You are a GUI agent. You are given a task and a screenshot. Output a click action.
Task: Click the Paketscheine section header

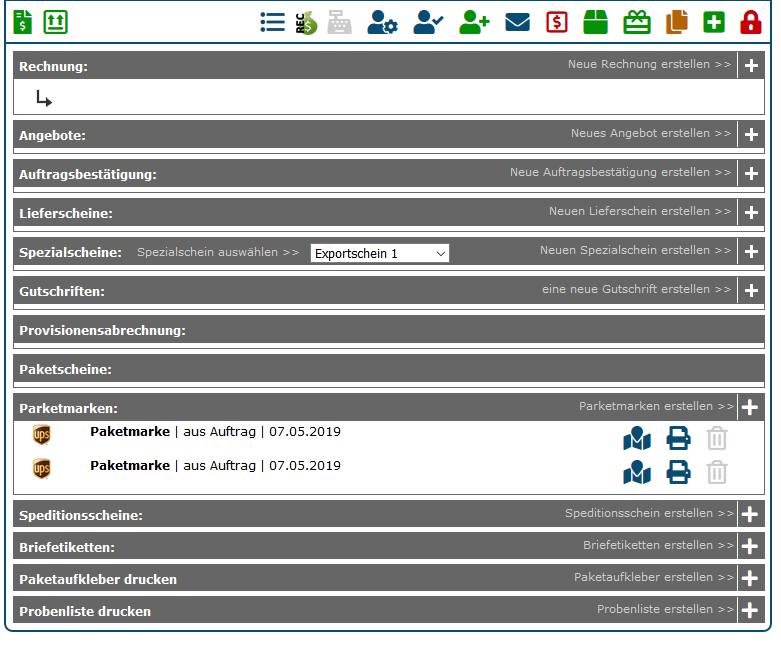tap(66, 369)
